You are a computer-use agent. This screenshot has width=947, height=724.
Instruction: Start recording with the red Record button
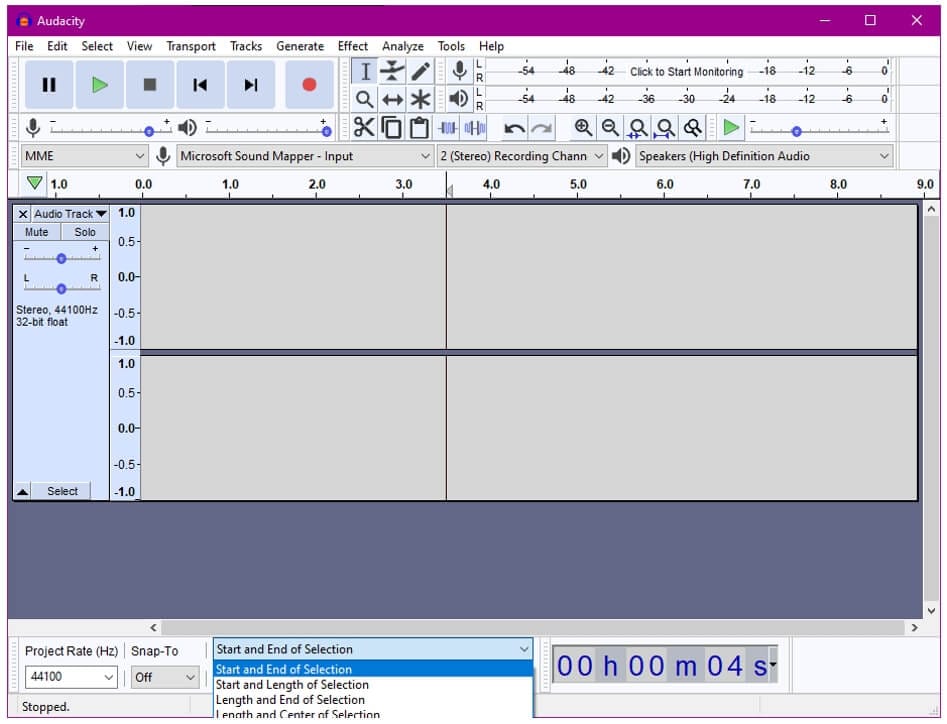pyautogui.click(x=309, y=85)
